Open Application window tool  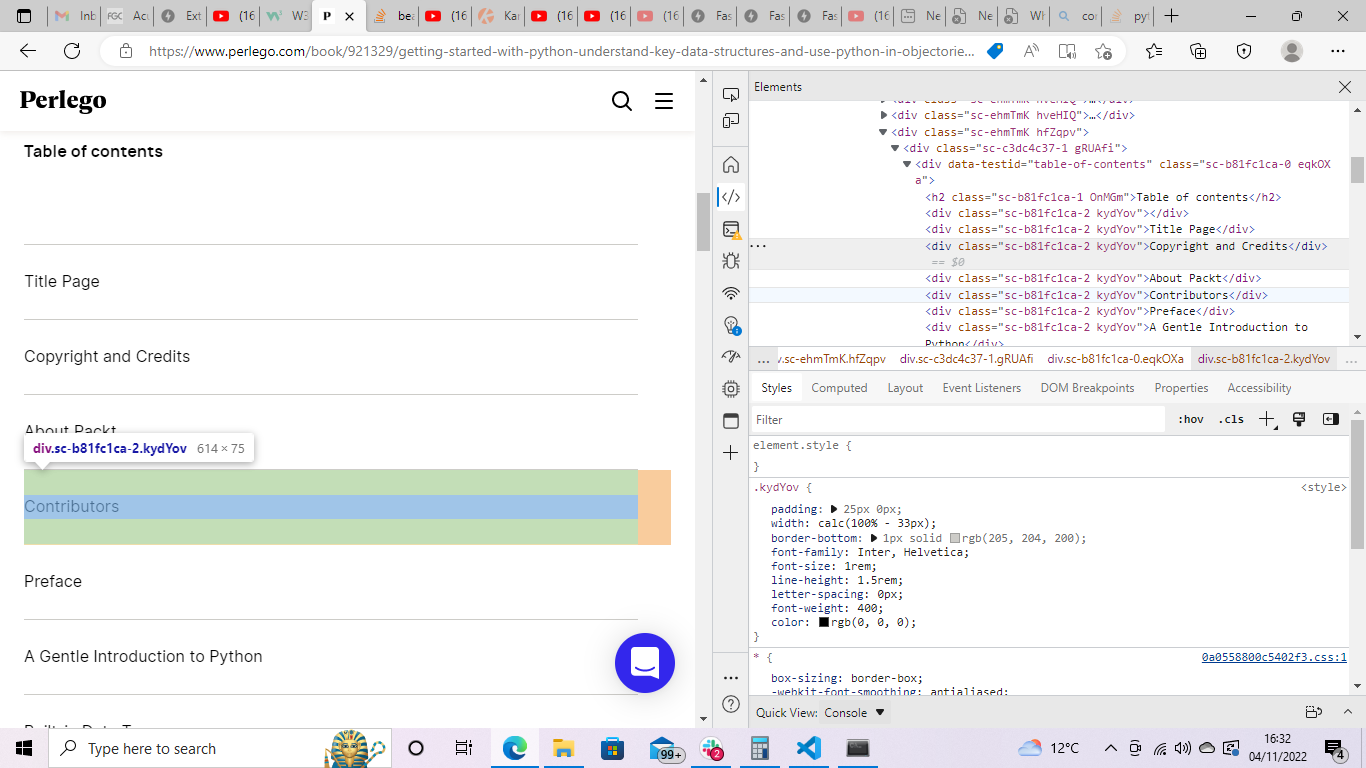[731, 421]
